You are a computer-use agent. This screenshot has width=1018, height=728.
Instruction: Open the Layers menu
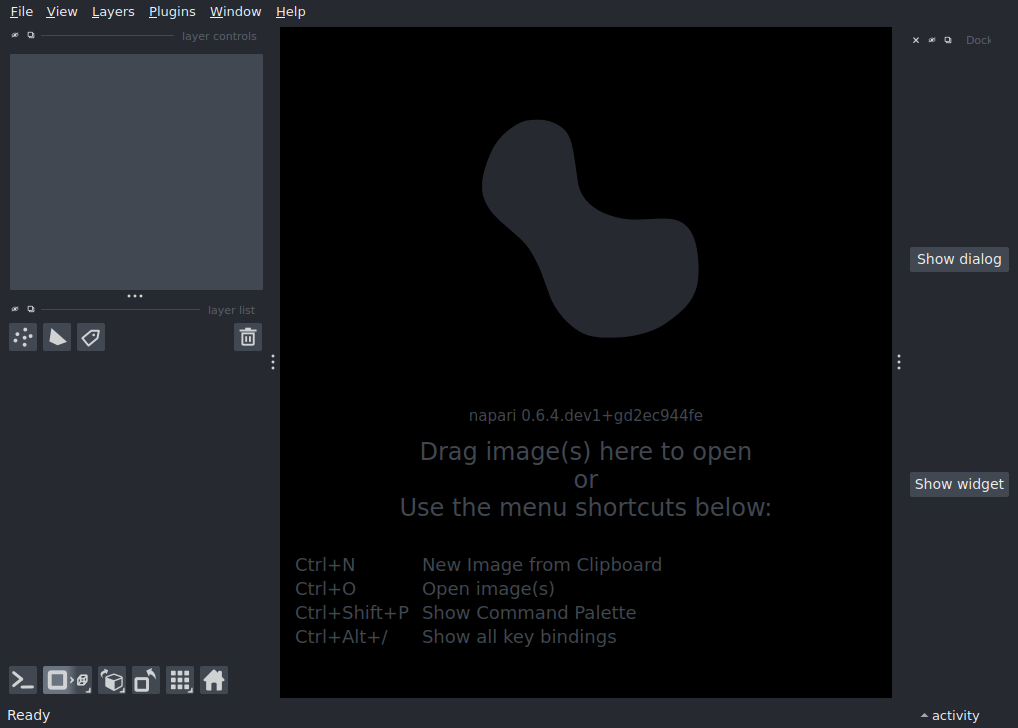(113, 12)
